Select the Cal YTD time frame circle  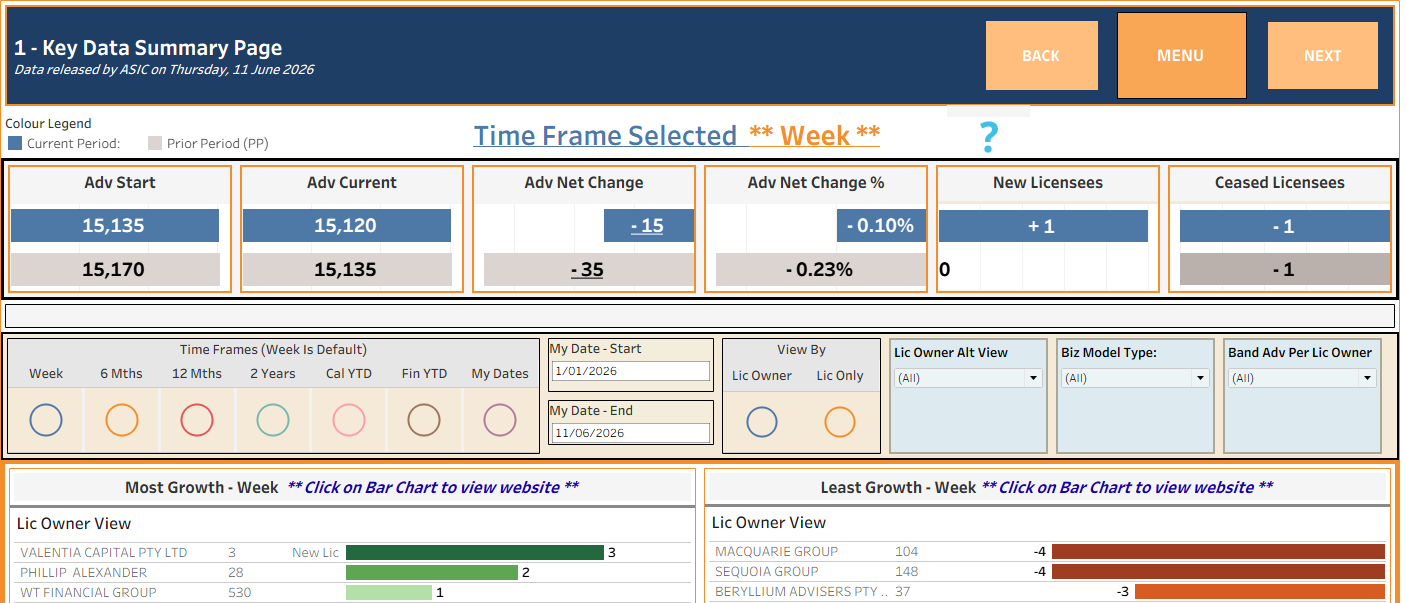point(349,420)
